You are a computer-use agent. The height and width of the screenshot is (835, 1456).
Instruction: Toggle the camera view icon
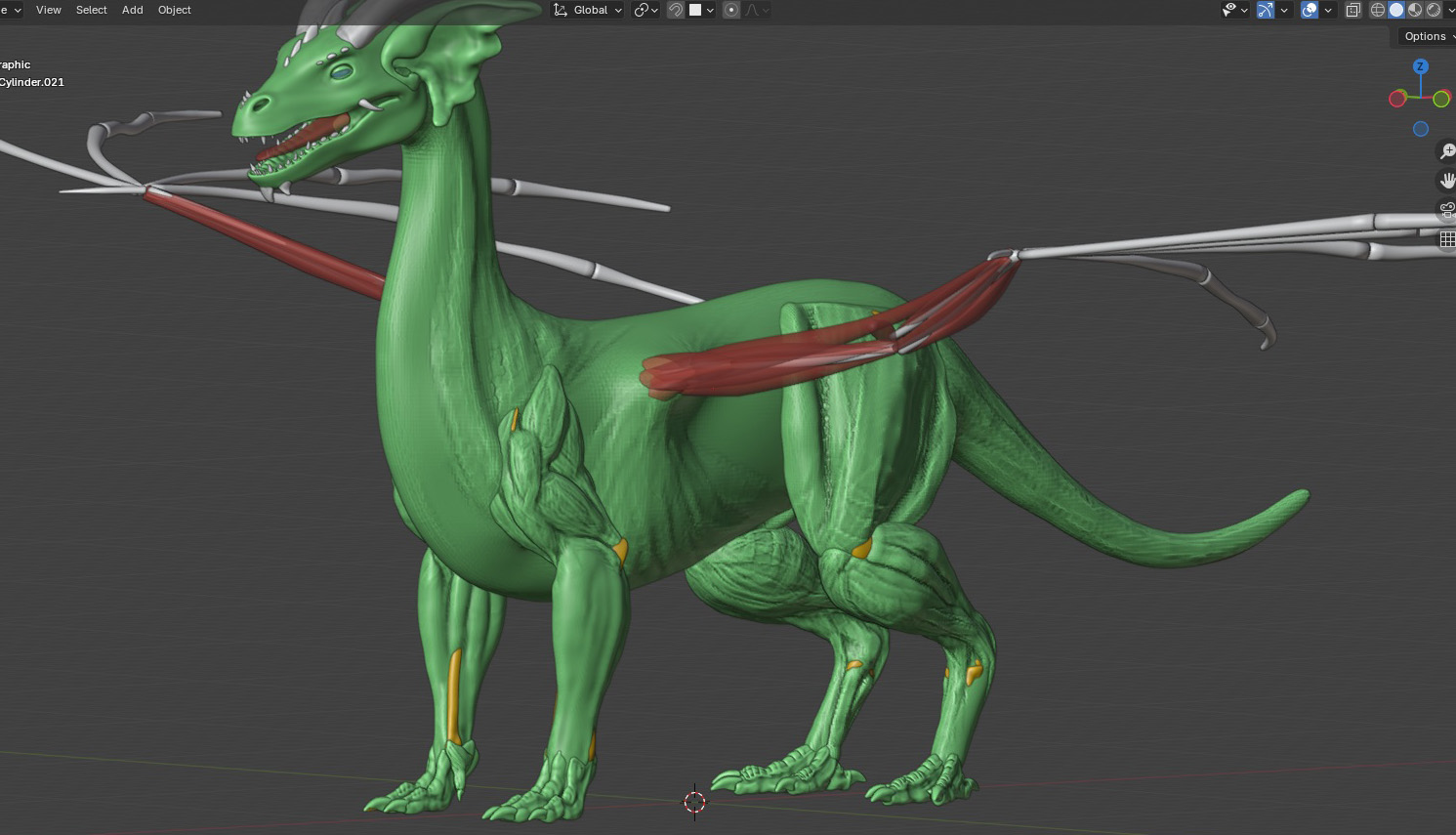pos(1446,210)
